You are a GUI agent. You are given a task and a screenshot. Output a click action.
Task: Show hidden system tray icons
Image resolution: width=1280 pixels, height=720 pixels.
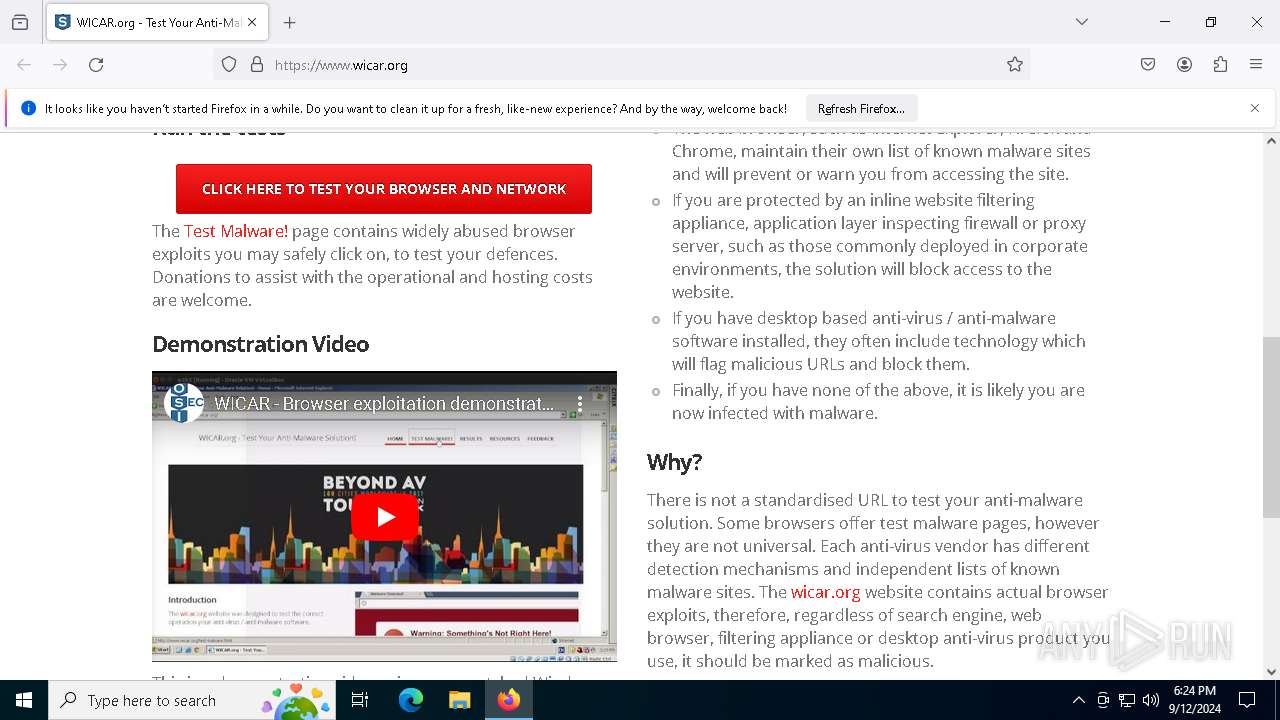pos(1078,700)
